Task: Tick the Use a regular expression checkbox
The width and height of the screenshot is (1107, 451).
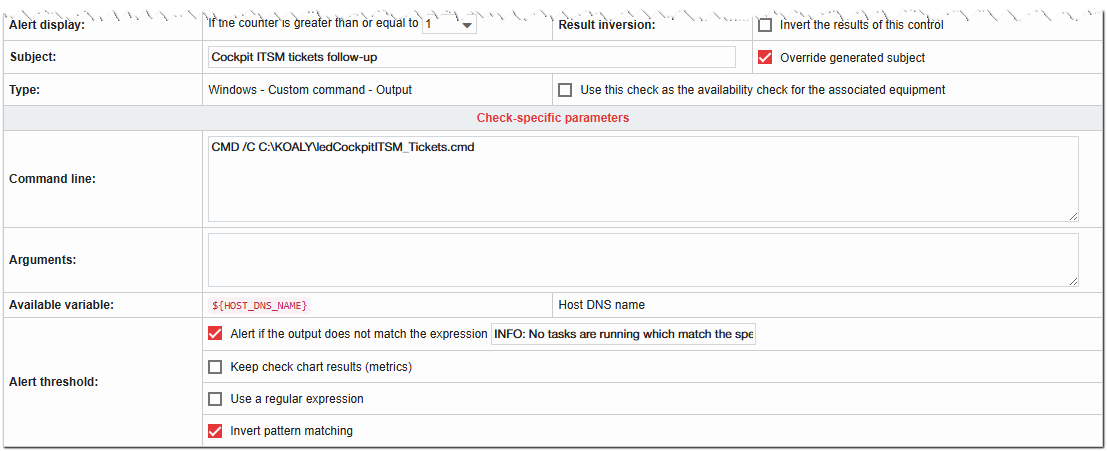Action: pos(215,399)
